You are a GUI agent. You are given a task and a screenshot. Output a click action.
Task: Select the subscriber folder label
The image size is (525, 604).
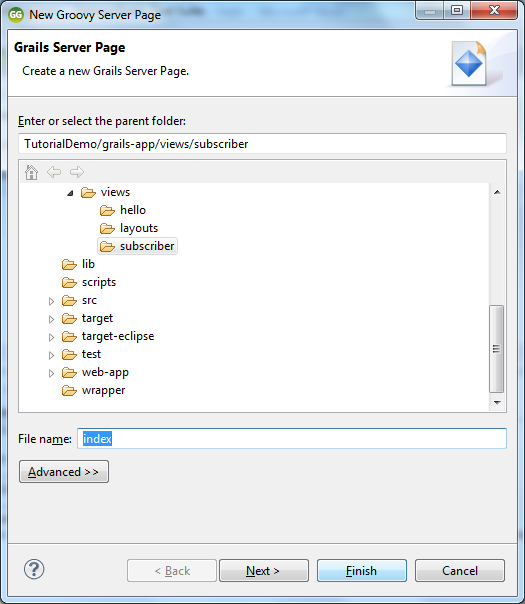147,246
